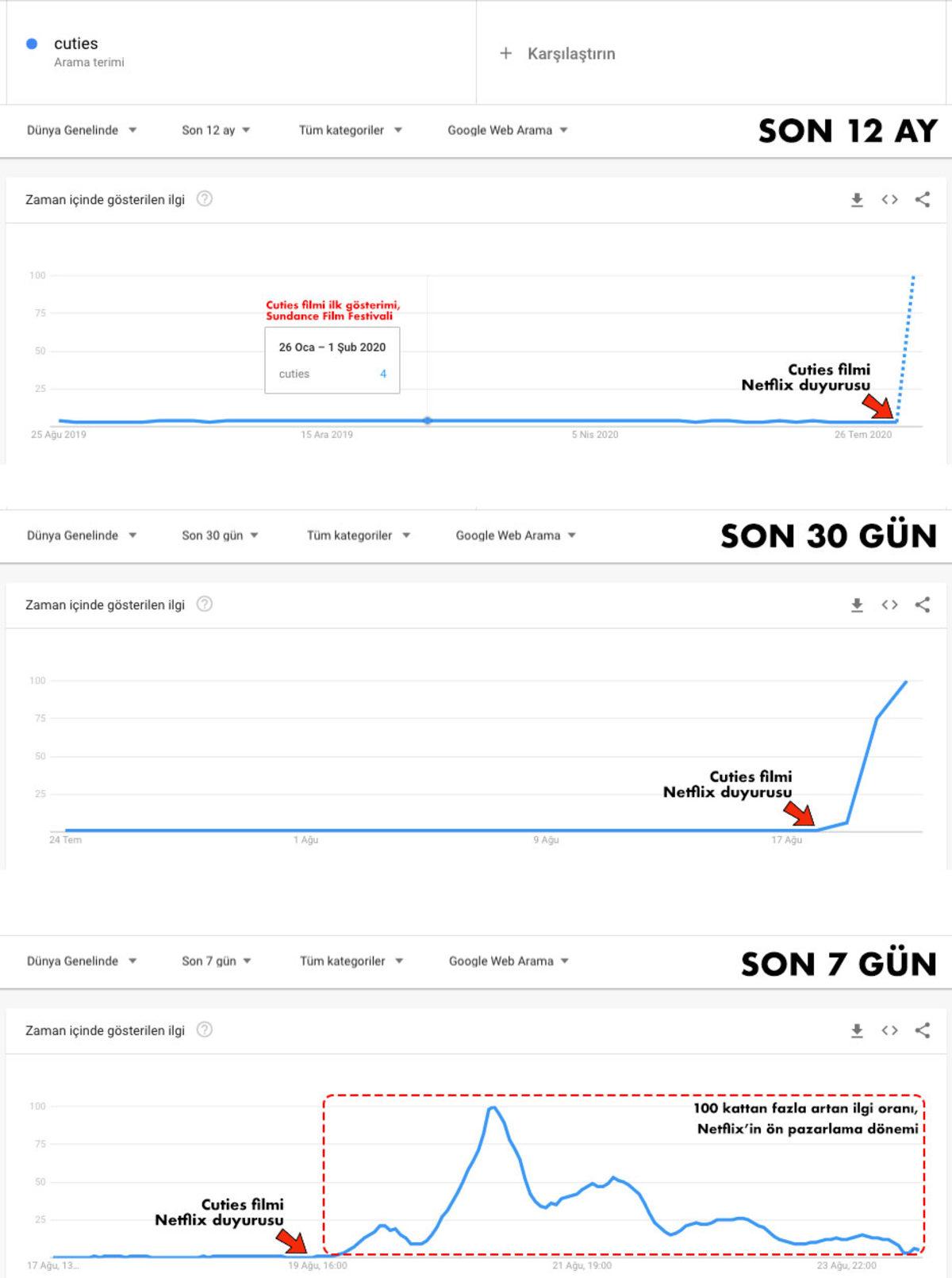Download the 7-day interest chart data
The height and width of the screenshot is (1278, 952).
click(857, 1030)
